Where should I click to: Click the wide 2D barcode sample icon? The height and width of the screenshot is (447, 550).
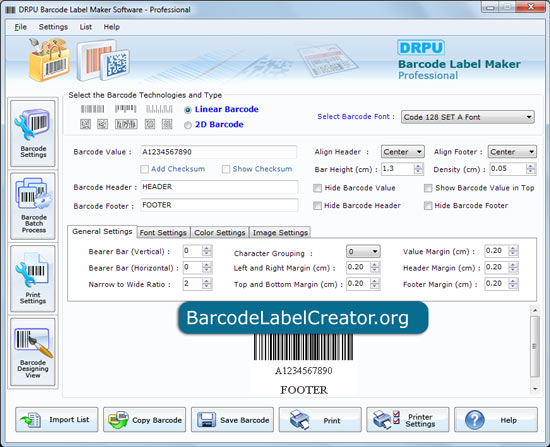[126, 124]
